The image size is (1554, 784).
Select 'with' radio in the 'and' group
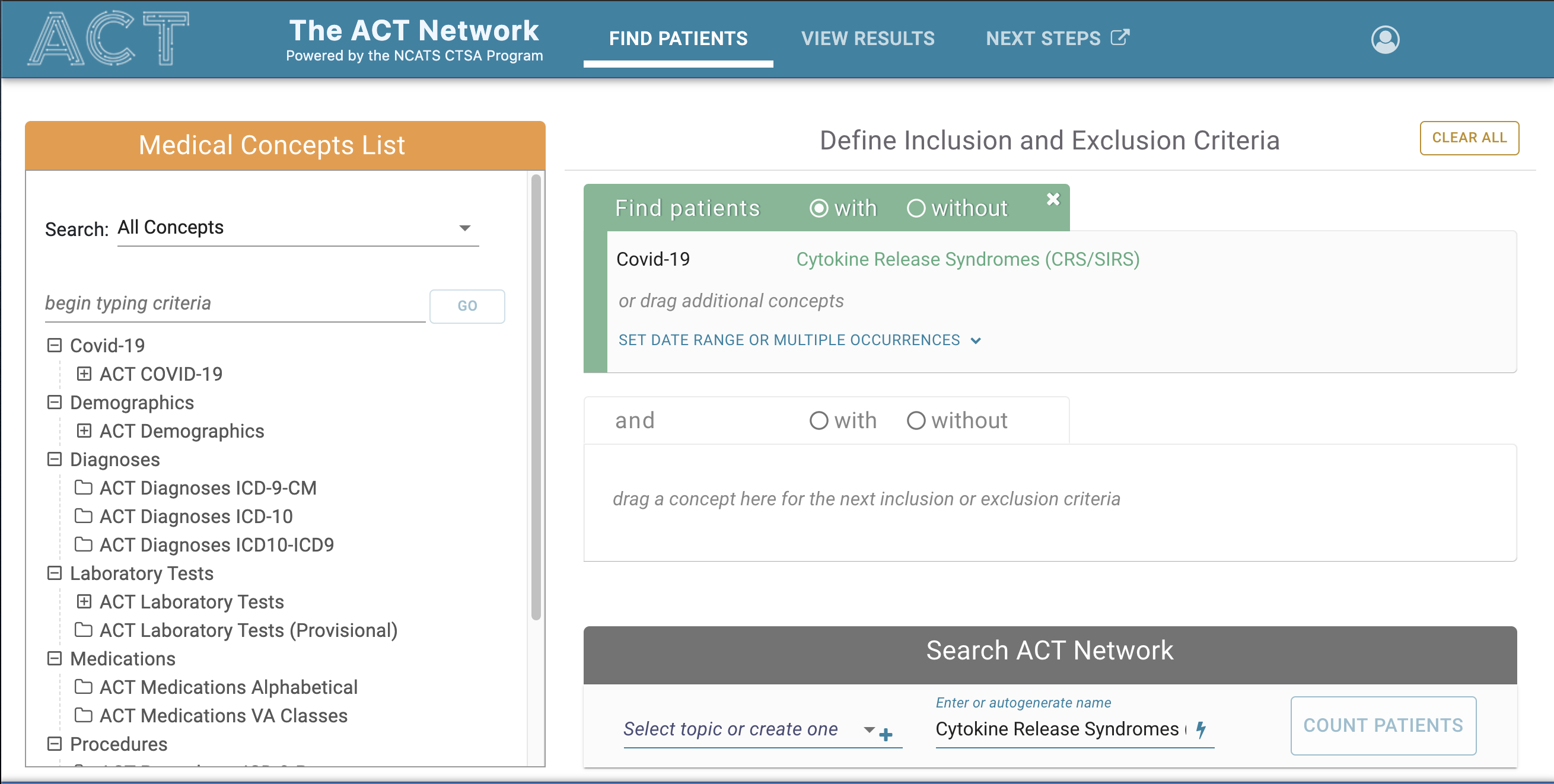coord(819,420)
